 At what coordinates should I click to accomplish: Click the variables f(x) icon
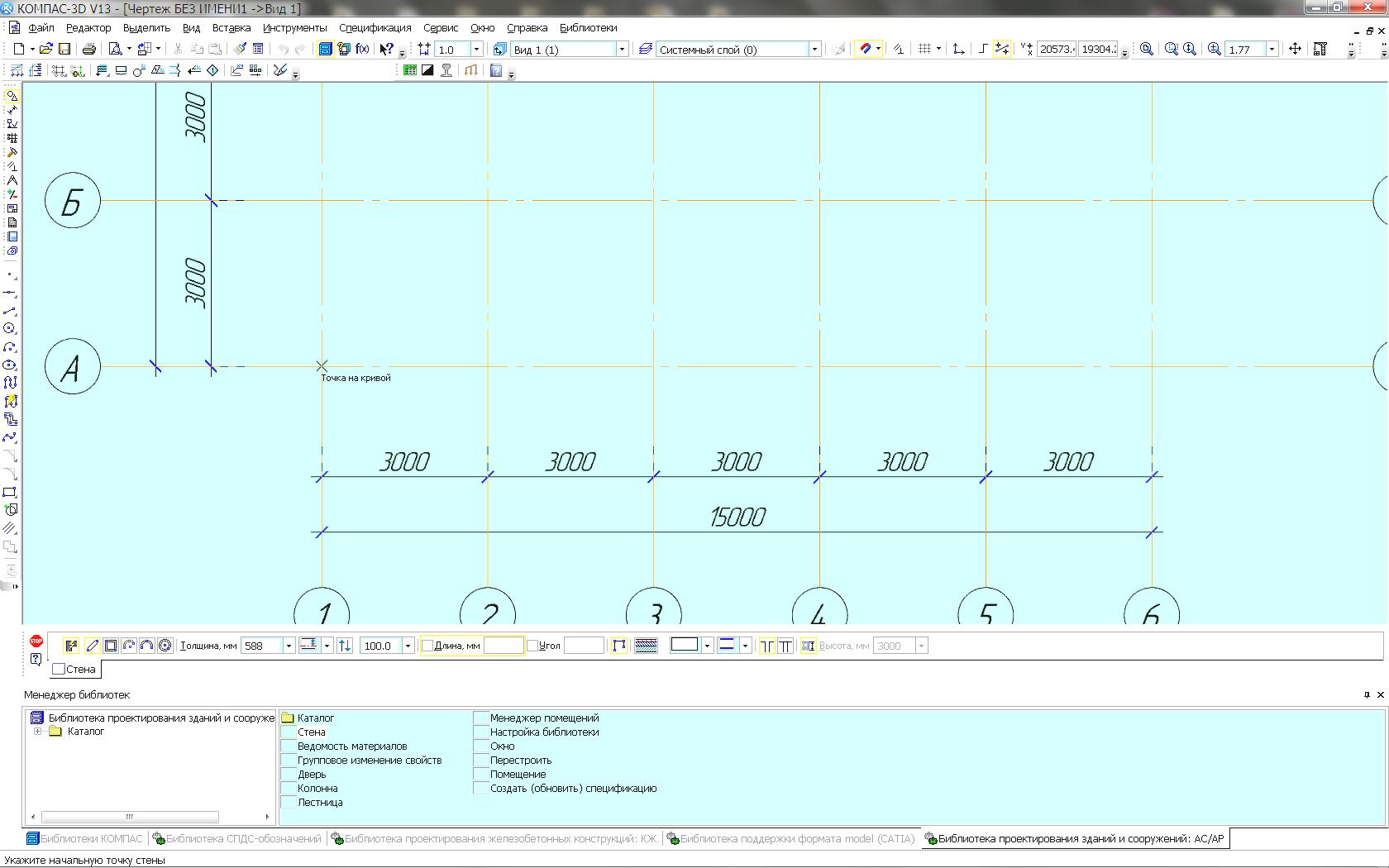[362, 50]
